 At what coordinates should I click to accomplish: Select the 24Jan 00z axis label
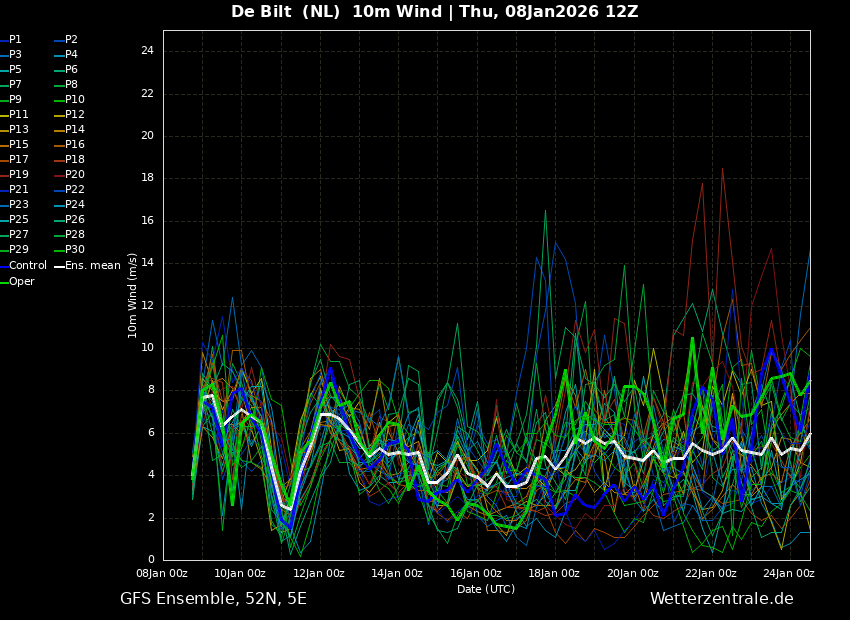click(x=789, y=574)
